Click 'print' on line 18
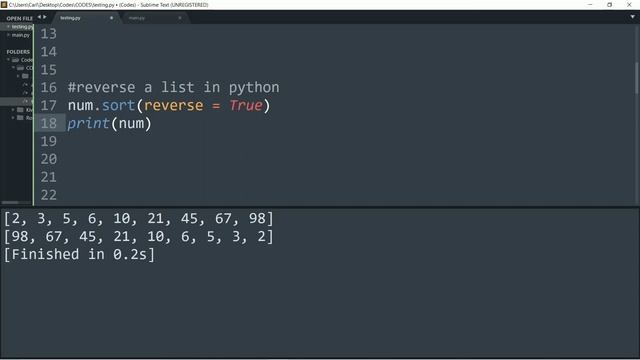The image size is (640, 360). [x=89, y=124]
